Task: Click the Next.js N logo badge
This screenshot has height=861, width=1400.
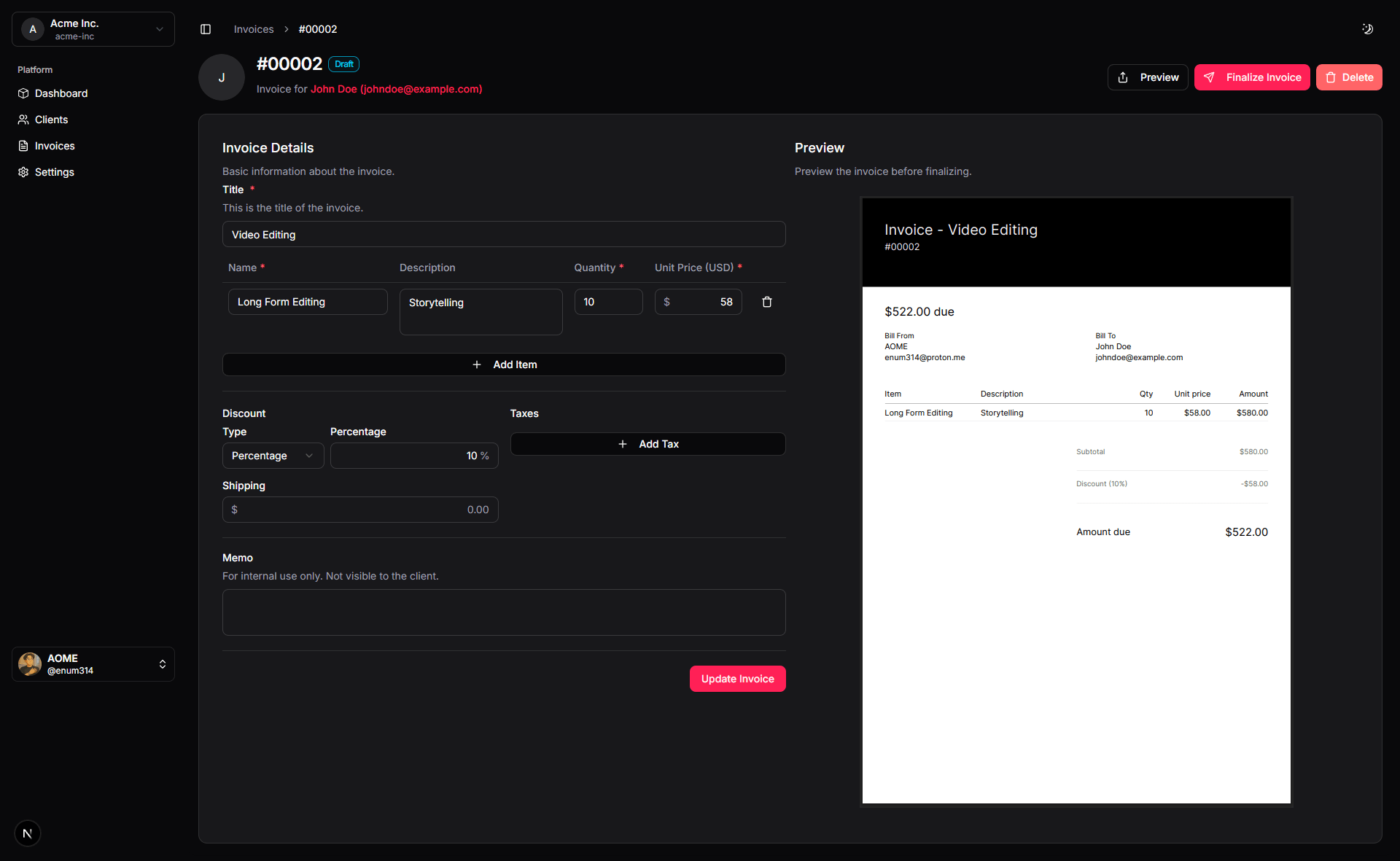Action: pos(28,833)
